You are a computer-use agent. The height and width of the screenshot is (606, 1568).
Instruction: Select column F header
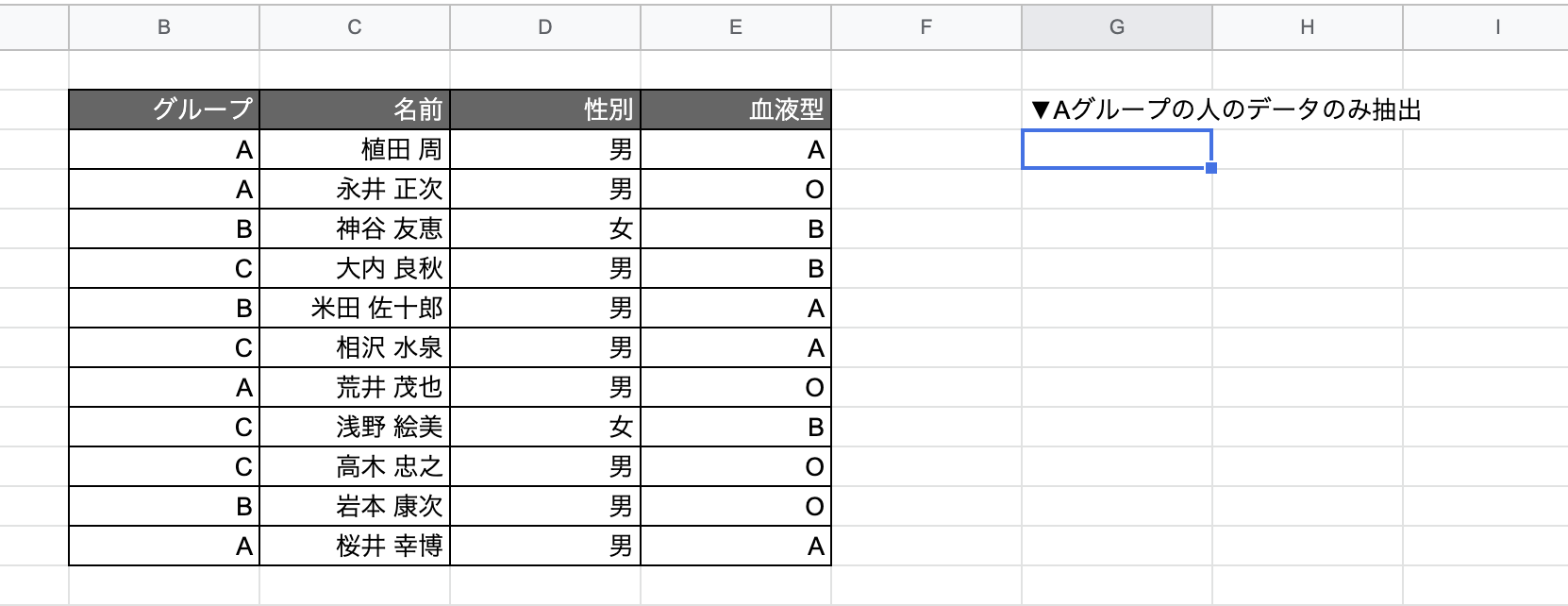click(926, 27)
